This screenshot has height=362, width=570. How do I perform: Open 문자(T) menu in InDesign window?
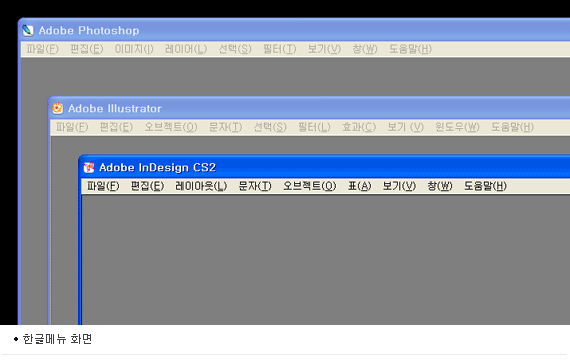255,186
